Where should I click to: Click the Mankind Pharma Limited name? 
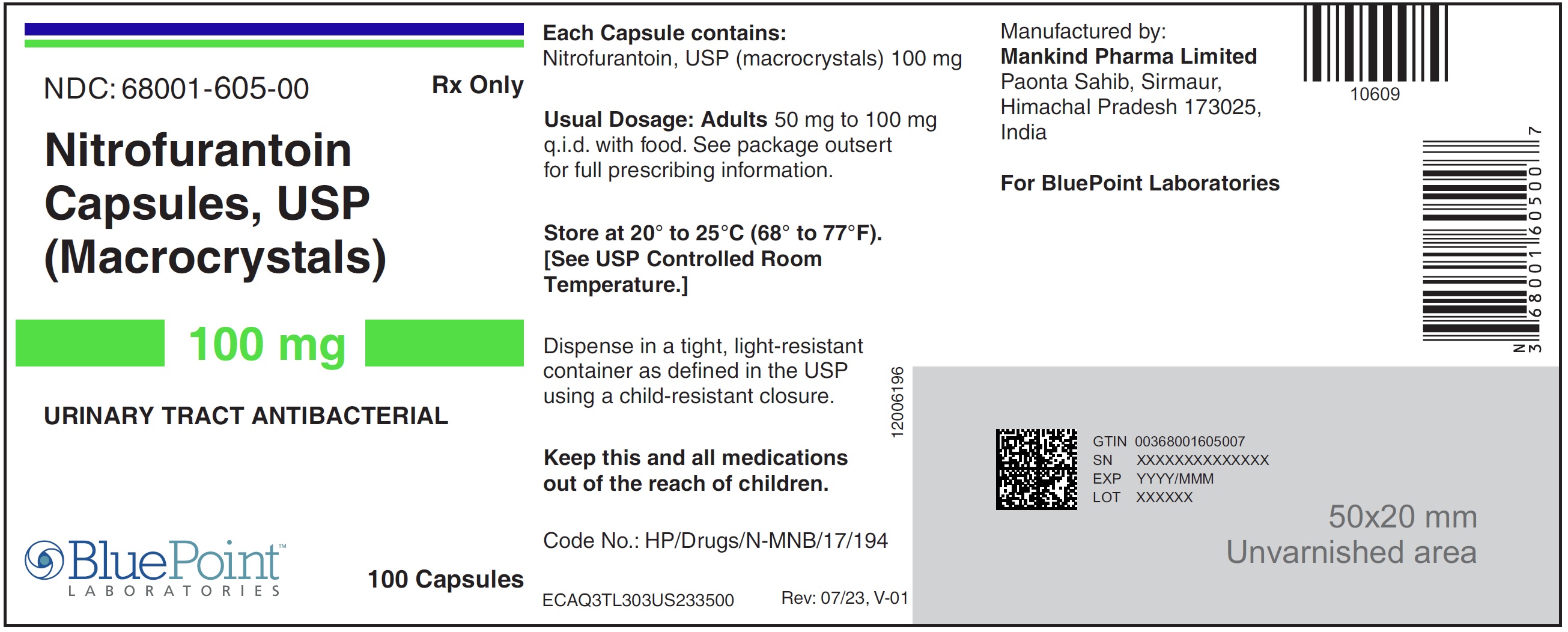(x=1128, y=56)
